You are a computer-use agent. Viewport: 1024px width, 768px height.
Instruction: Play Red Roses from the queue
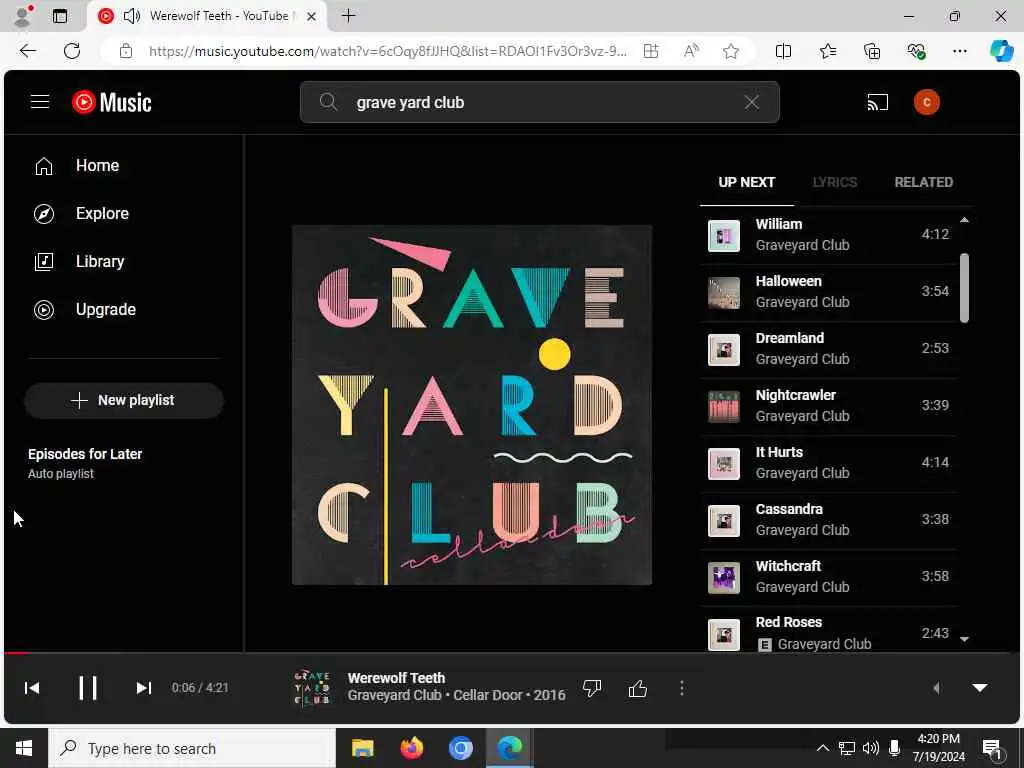(x=828, y=629)
